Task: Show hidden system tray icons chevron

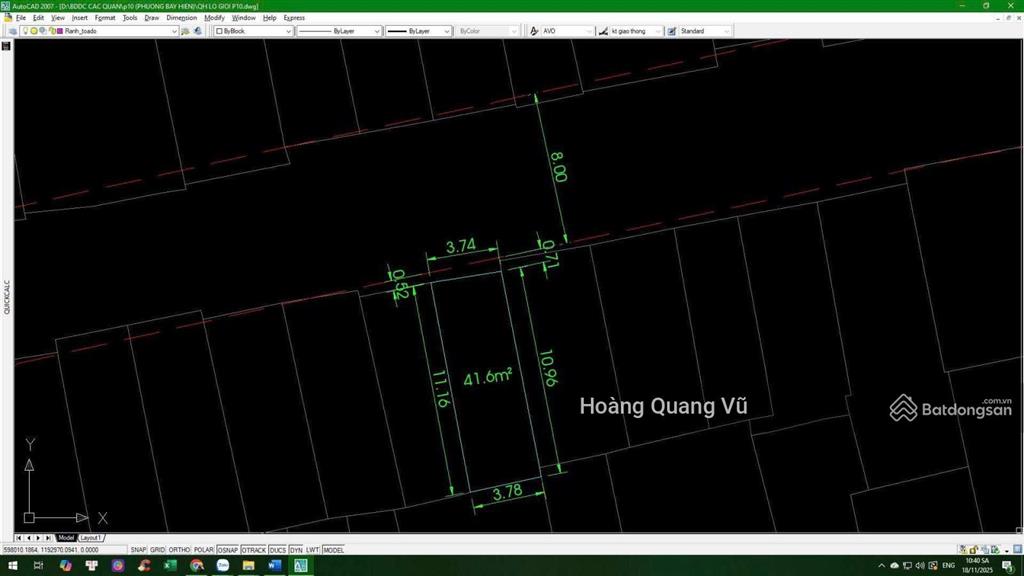Action: [x=882, y=566]
